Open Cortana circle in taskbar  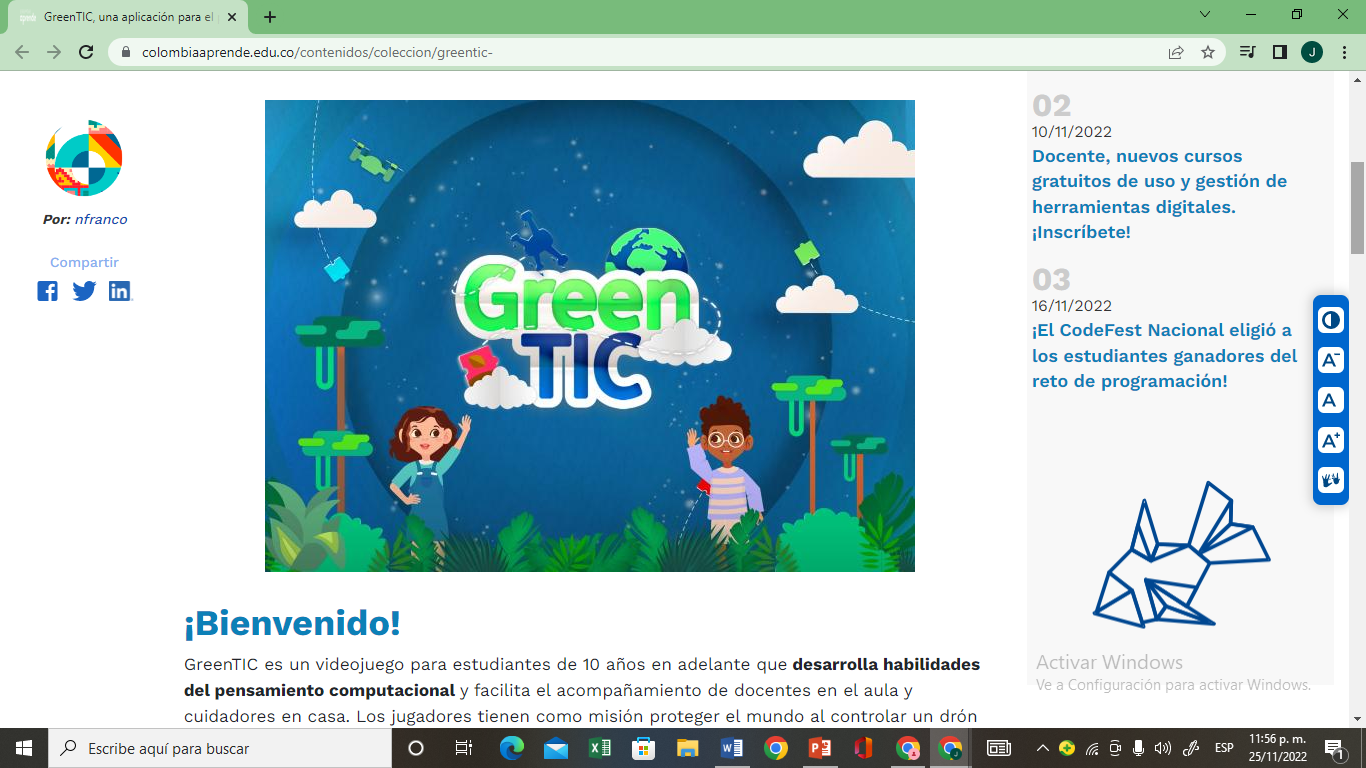tap(416, 748)
